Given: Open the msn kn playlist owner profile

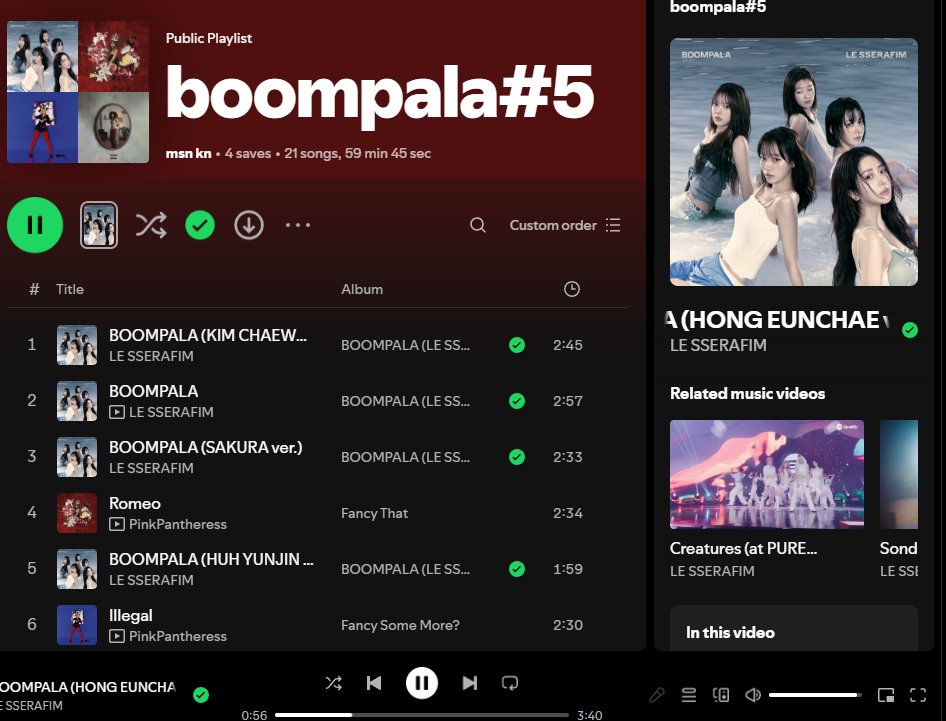Looking at the screenshot, I should [x=188, y=153].
